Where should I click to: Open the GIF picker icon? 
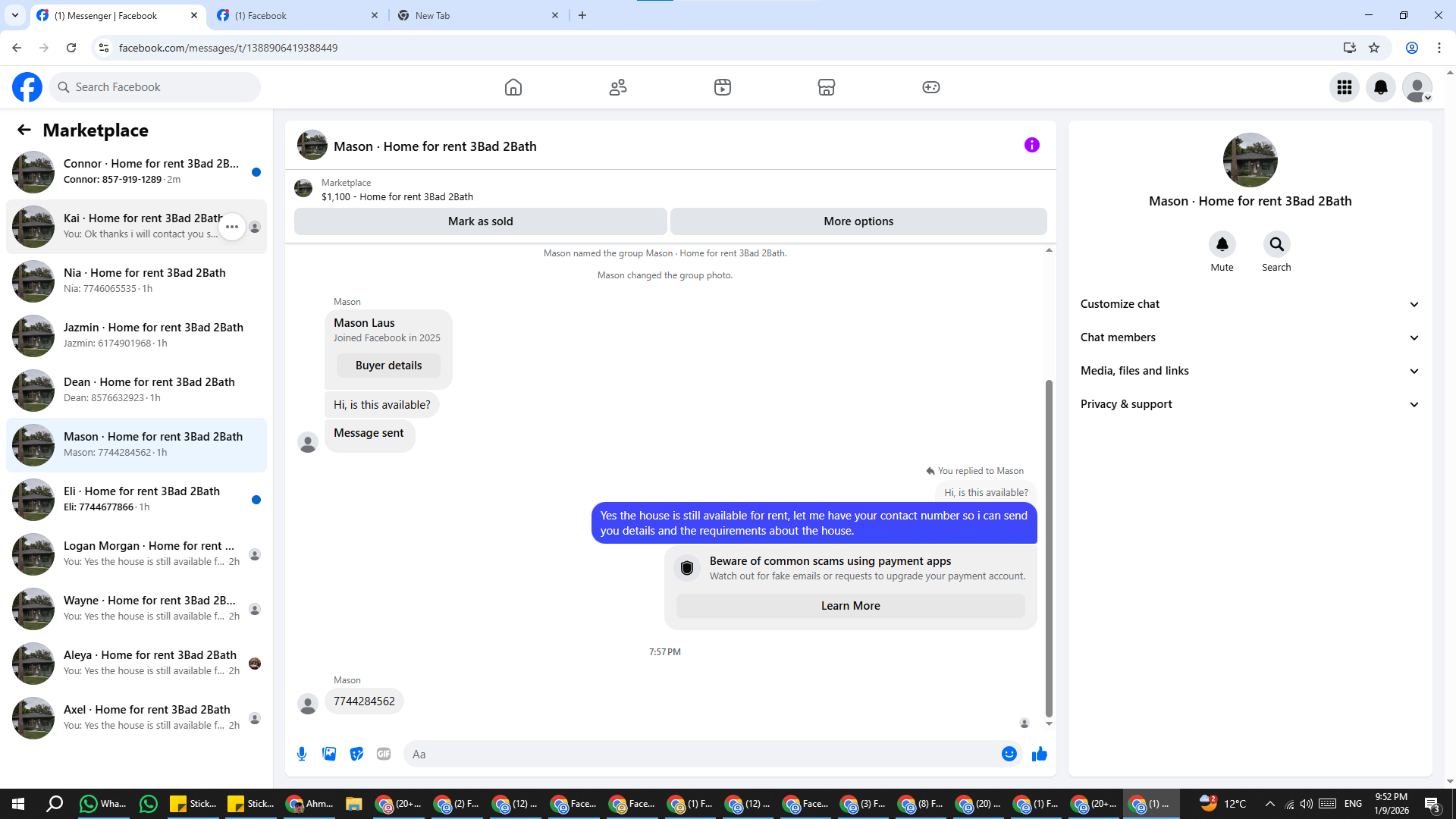[384, 754]
